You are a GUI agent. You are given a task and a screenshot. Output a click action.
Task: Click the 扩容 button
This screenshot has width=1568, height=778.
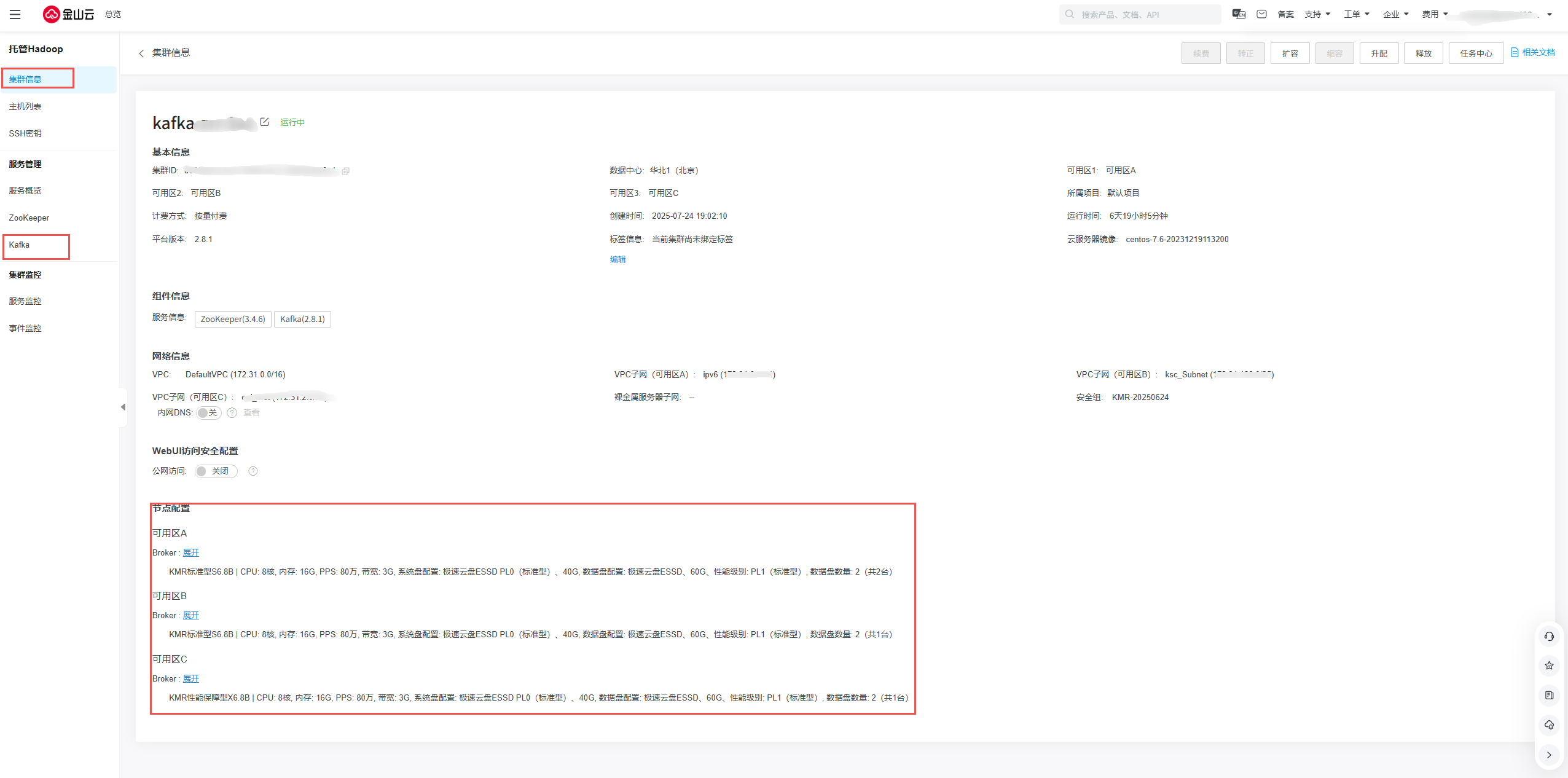coord(1290,53)
